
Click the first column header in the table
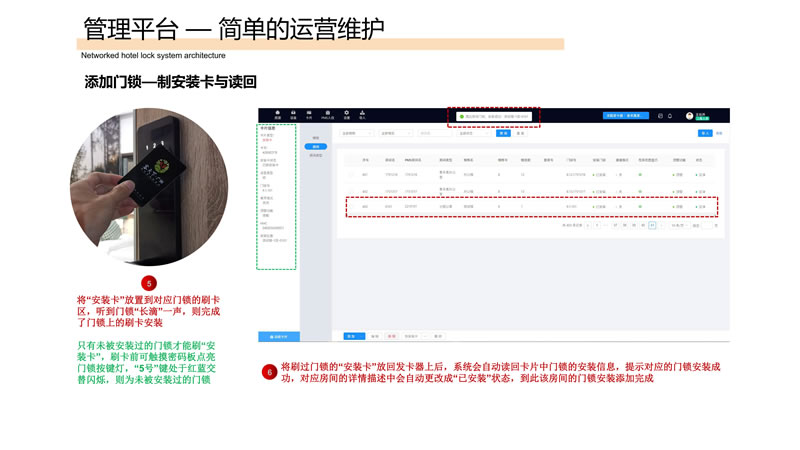point(365,160)
